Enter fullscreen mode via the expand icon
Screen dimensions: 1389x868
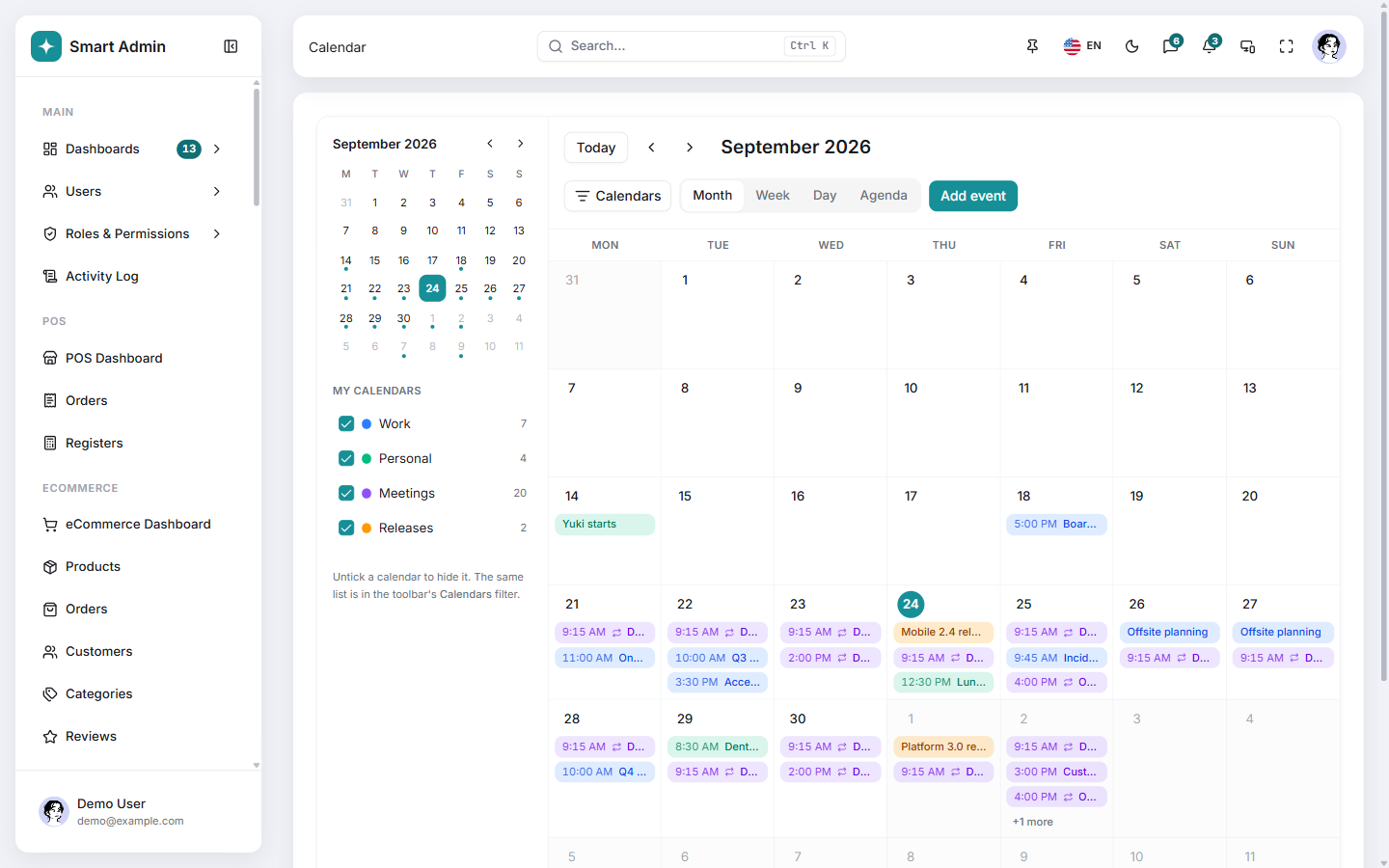tap(1287, 46)
